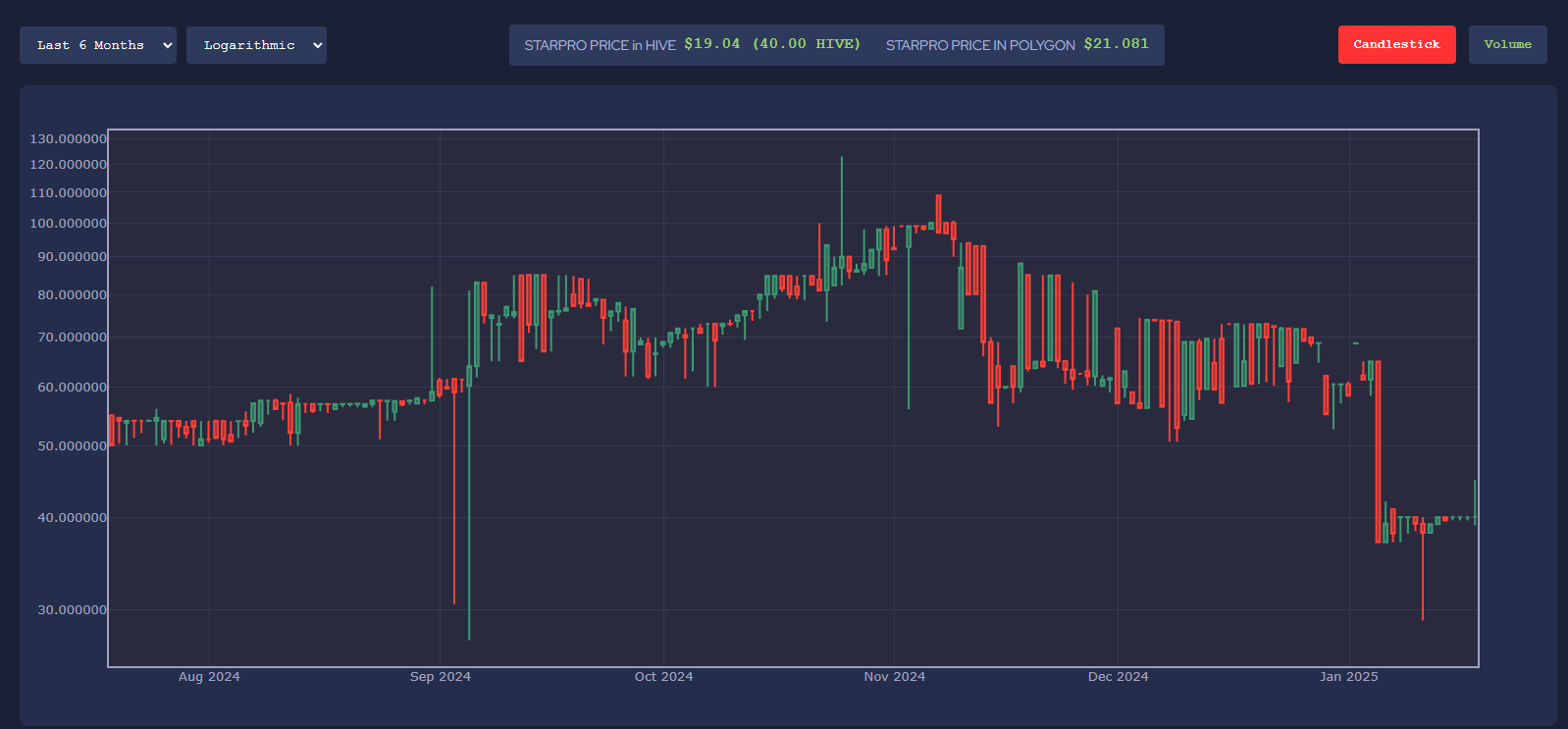Select the large red crash candle from 65 to 37

(1379, 451)
